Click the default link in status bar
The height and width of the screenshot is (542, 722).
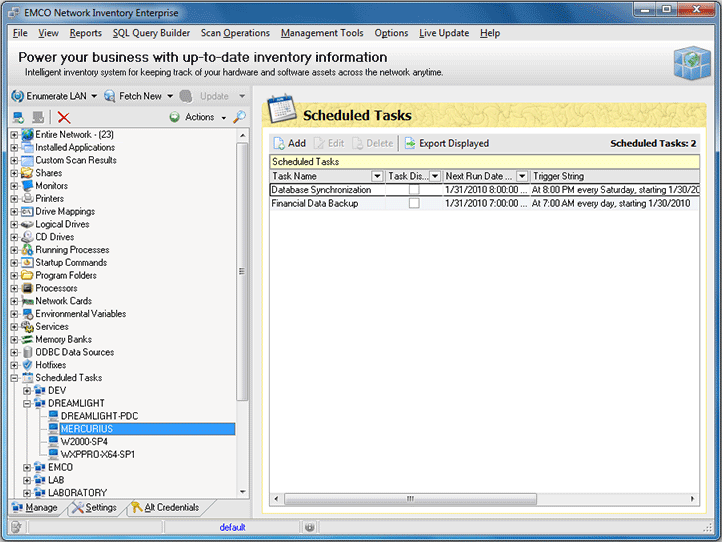pyautogui.click(x=232, y=527)
